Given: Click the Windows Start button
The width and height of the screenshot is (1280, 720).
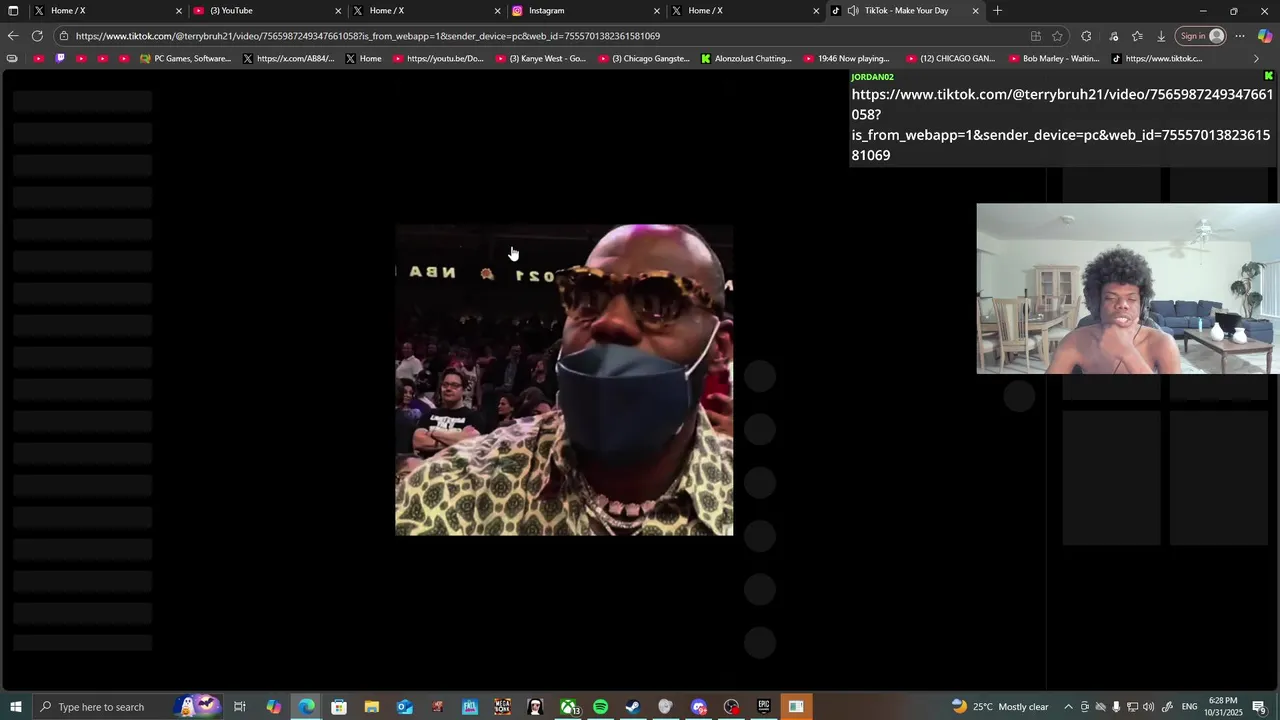Looking at the screenshot, I should tap(15, 707).
